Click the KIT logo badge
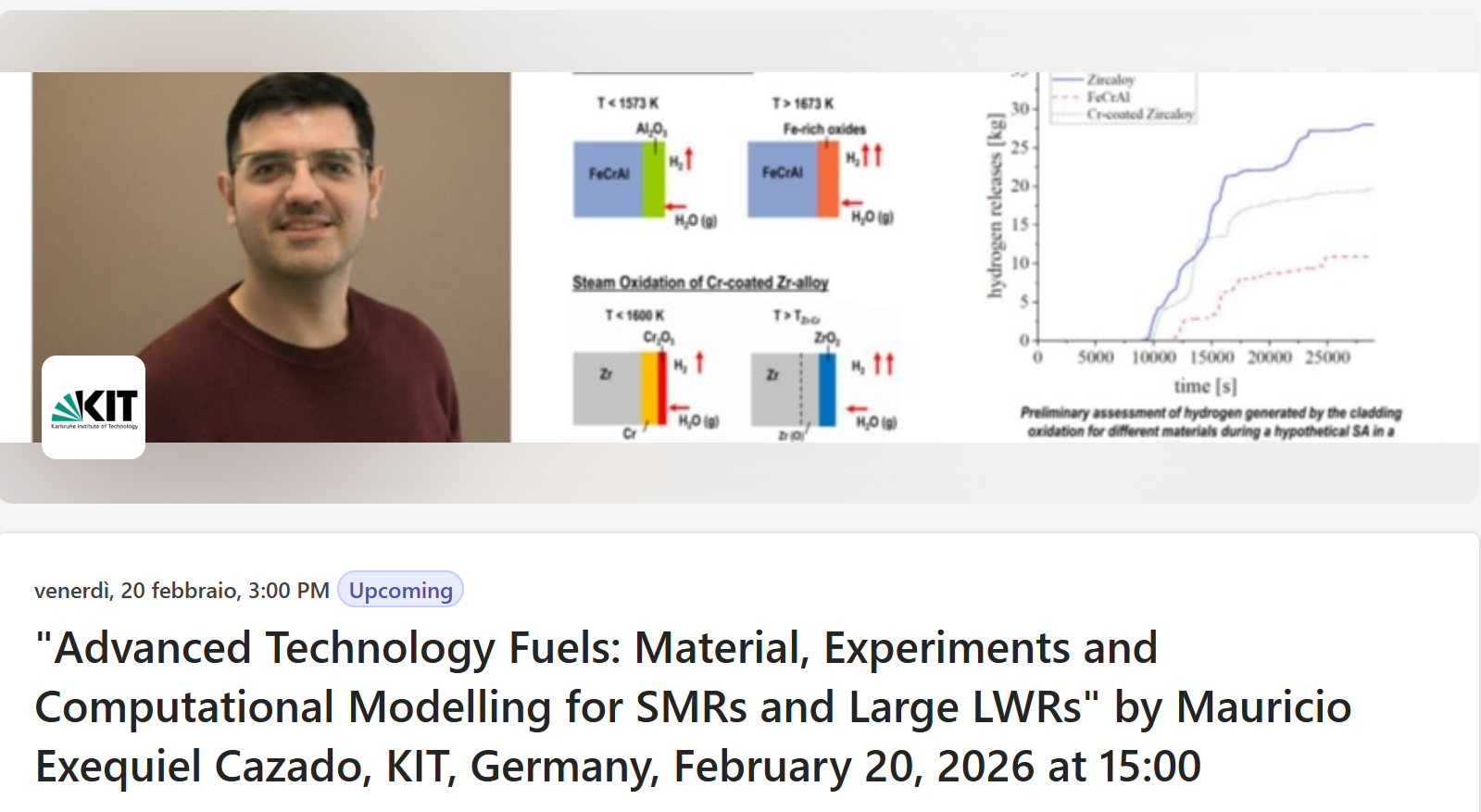The image size is (1481, 812). [x=94, y=406]
